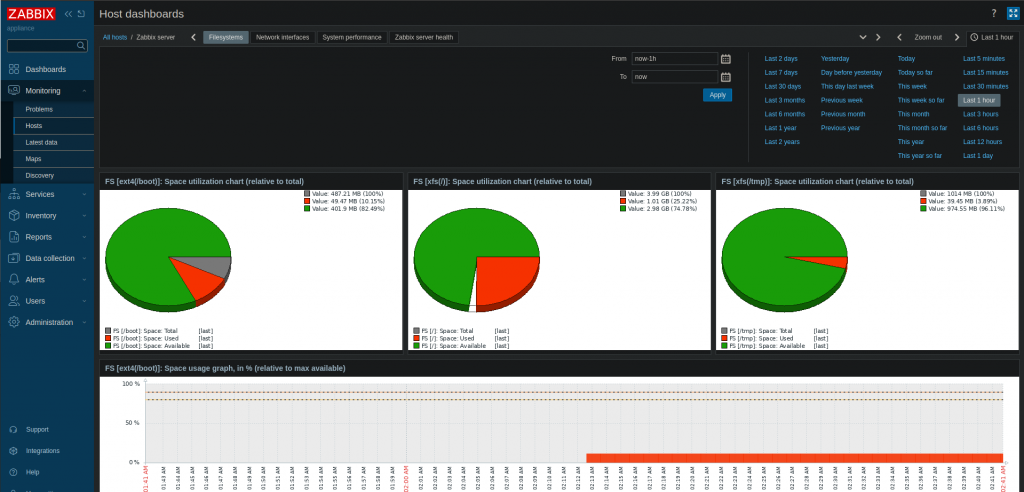Expand the Reports menu chevron

84,237
